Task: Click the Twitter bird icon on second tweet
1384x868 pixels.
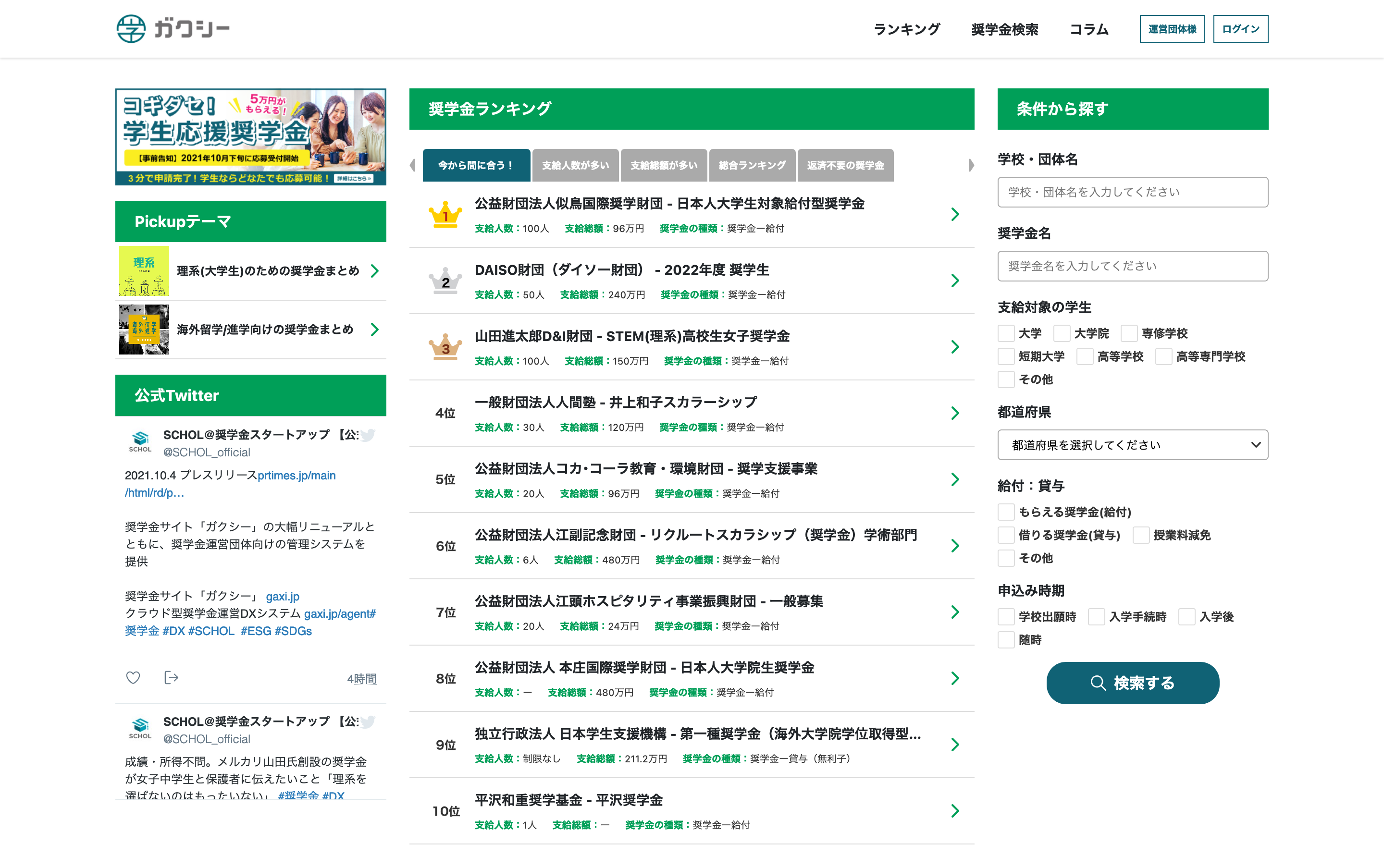Action: click(368, 721)
